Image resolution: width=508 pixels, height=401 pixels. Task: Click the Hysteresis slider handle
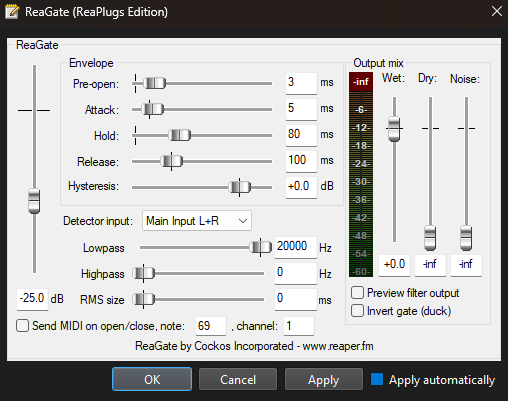click(240, 187)
